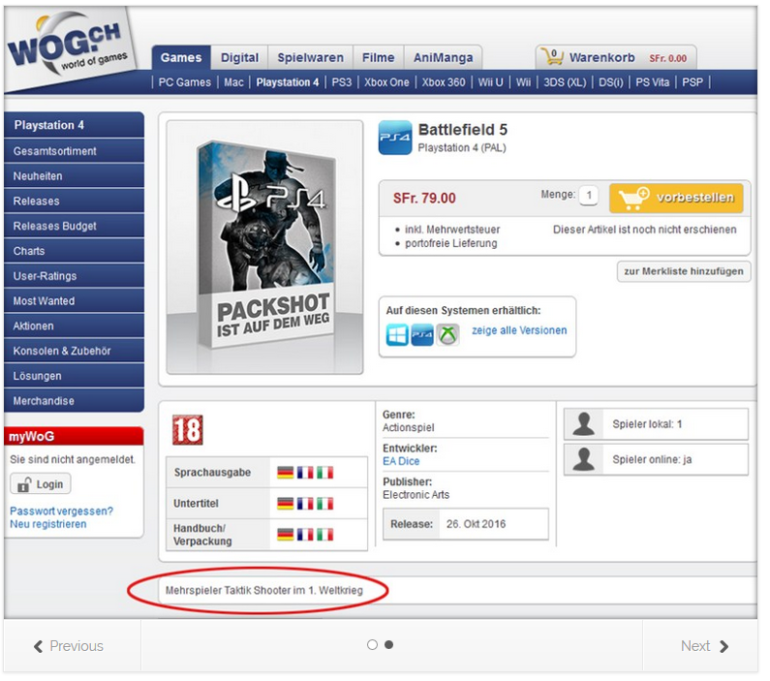This screenshot has height=681, width=770.
Task: Click the German flag in Handbuch/Verpackung row
Action: pos(285,535)
